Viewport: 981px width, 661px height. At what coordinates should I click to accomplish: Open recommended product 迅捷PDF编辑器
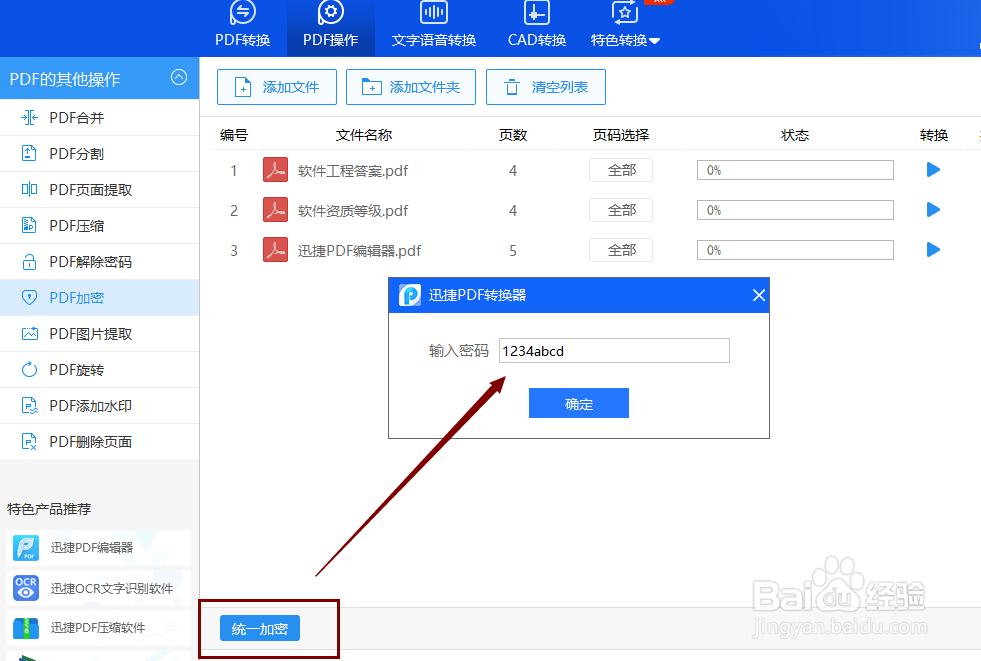pyautogui.click(x=98, y=548)
